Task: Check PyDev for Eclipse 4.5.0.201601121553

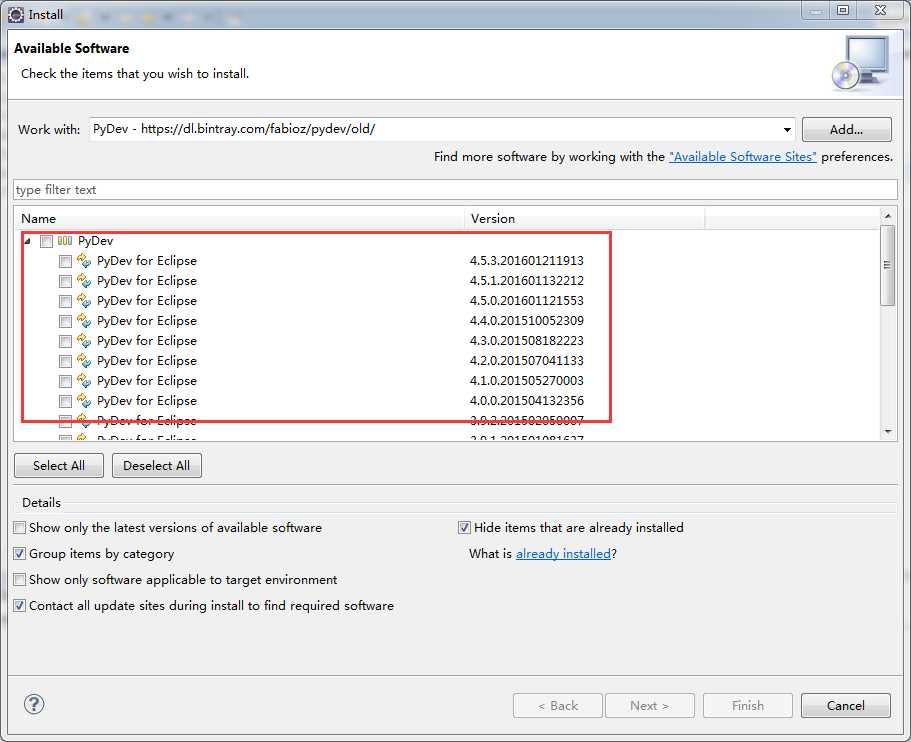Action: tap(65, 302)
